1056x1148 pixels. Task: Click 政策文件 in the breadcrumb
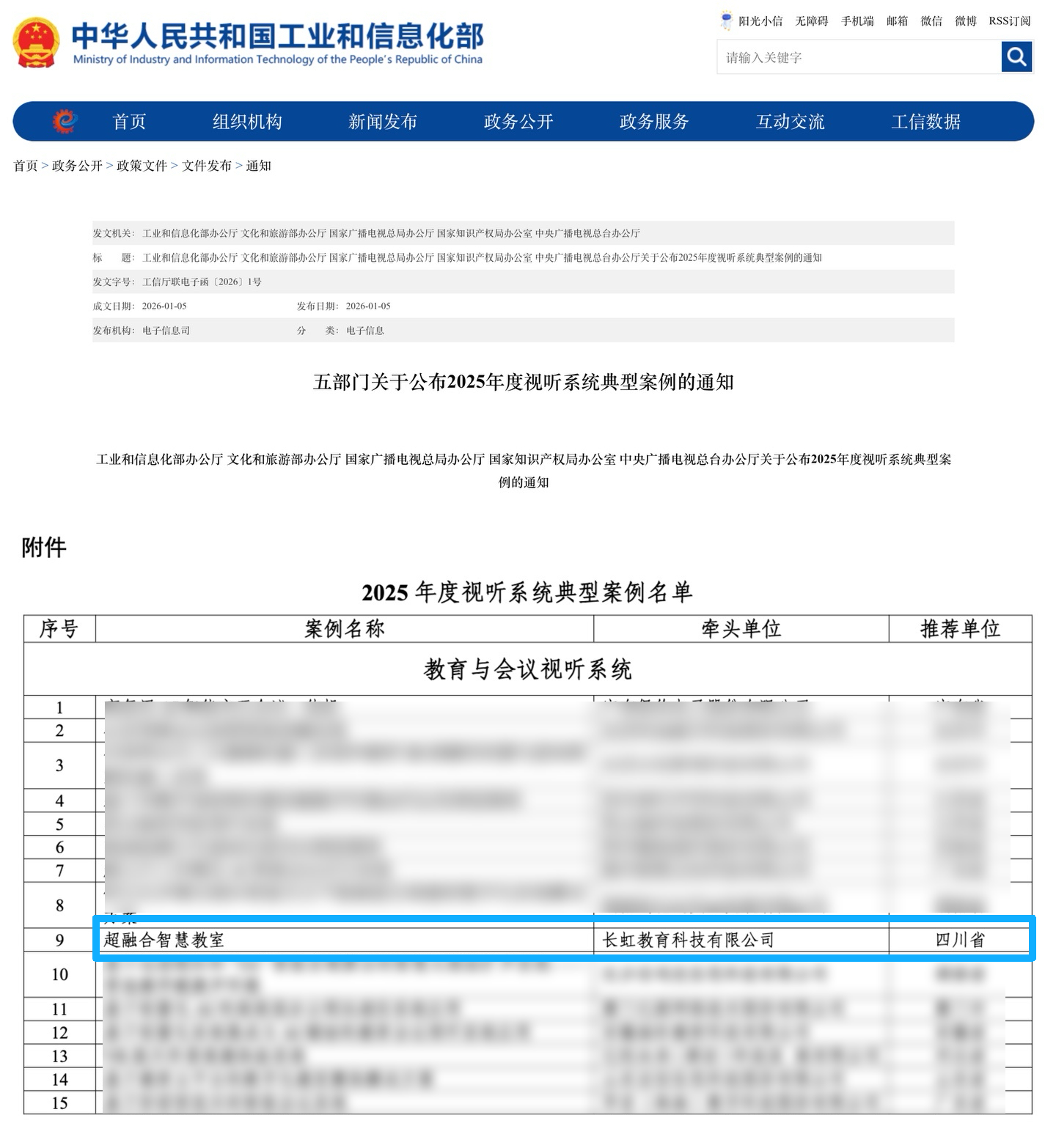tap(142, 166)
